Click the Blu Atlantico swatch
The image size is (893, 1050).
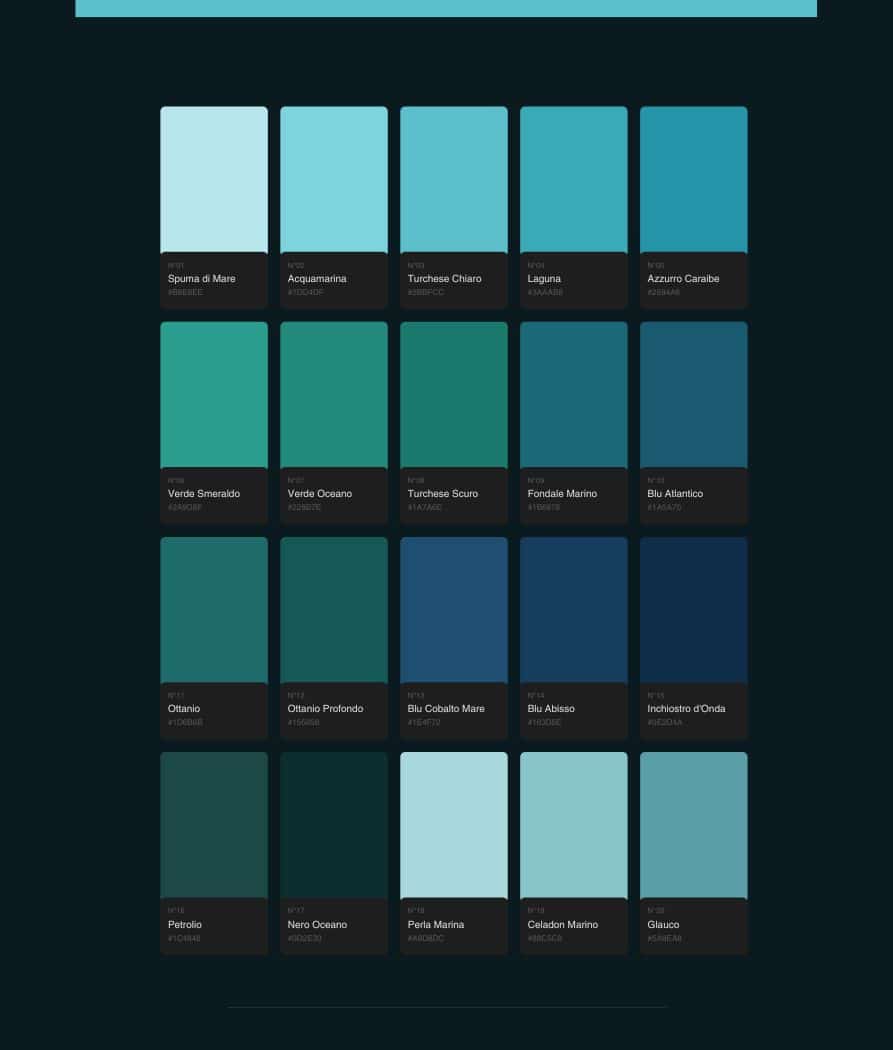click(694, 395)
